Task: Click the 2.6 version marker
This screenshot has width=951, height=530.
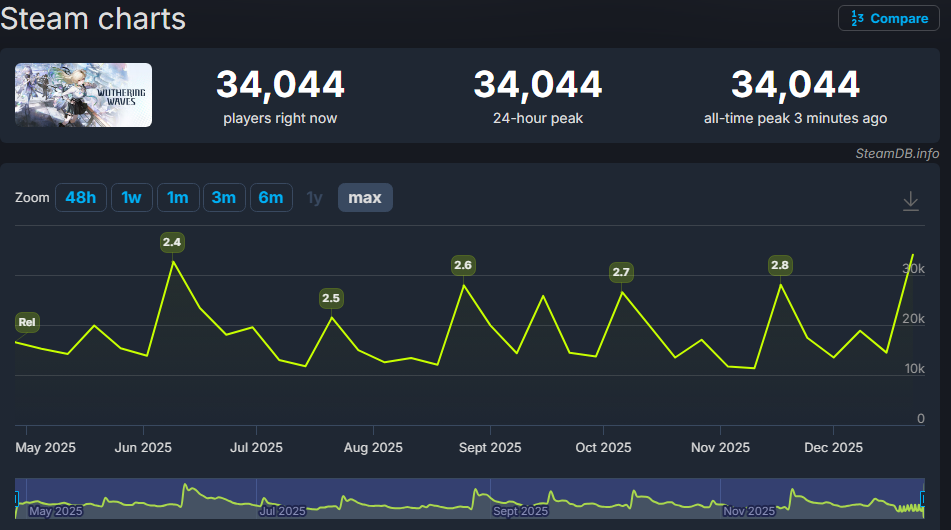Action: tap(463, 265)
